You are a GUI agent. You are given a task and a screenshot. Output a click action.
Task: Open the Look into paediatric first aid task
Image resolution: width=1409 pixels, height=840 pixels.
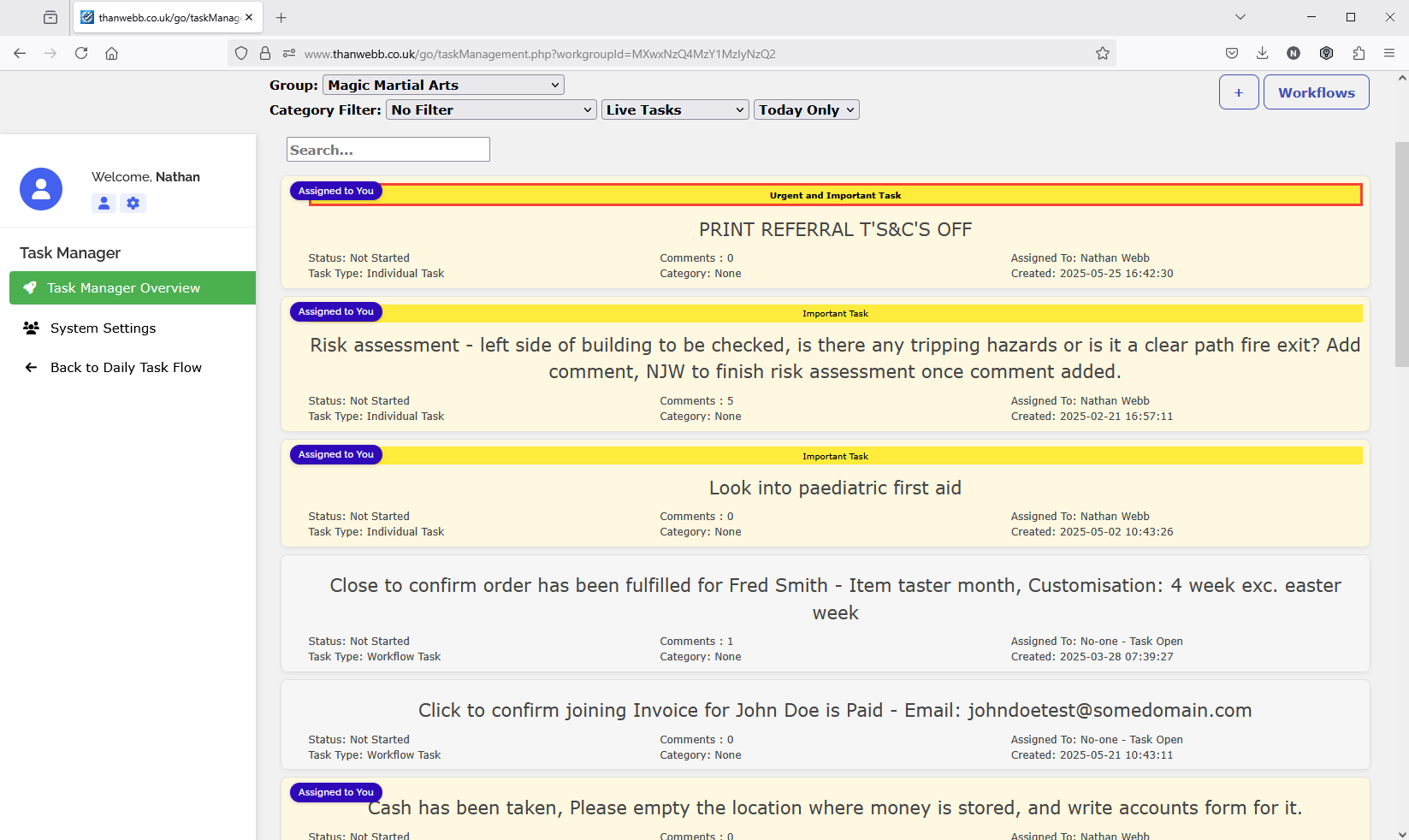pos(835,488)
